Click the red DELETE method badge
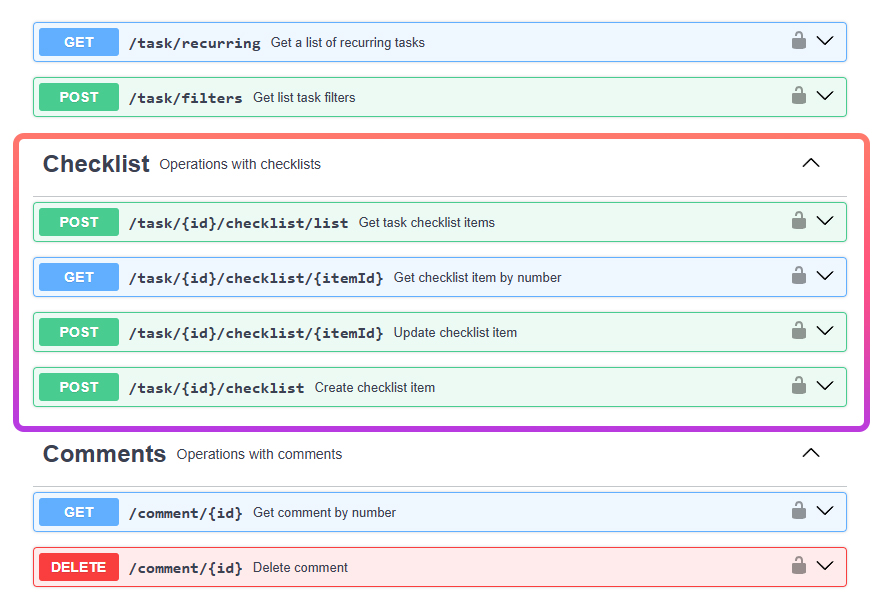The height and width of the screenshot is (610, 880). (x=79, y=567)
